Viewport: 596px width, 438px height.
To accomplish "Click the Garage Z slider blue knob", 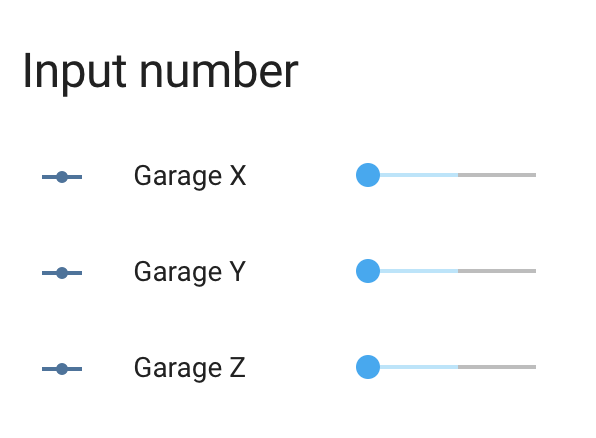I will (368, 367).
